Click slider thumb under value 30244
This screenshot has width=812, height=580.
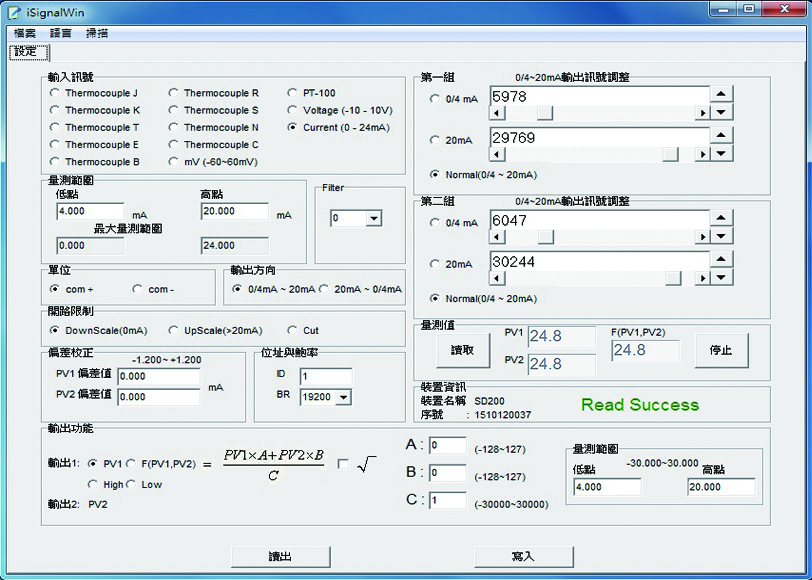coord(673,278)
